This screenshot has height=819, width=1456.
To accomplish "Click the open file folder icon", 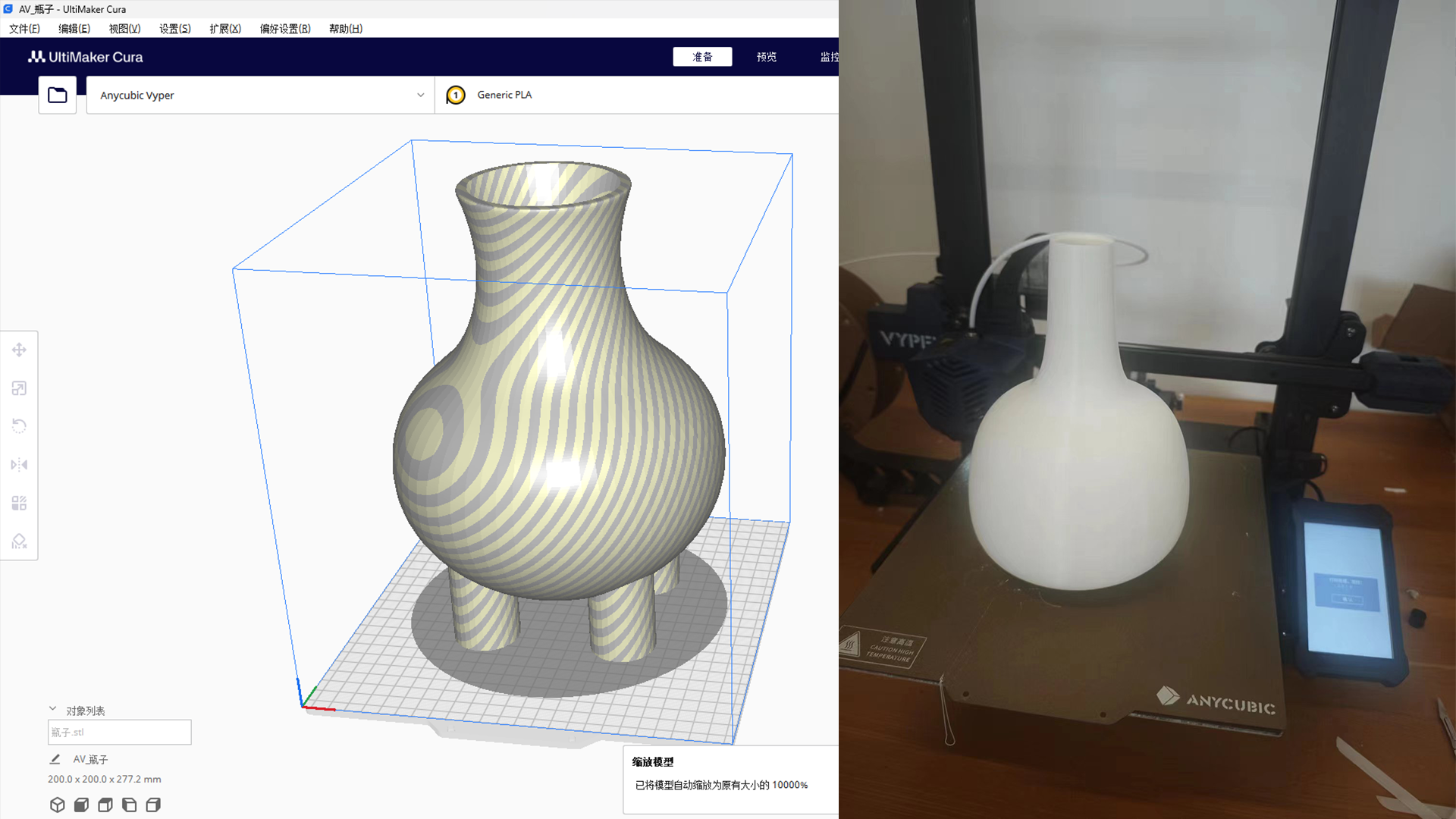I will [58, 95].
